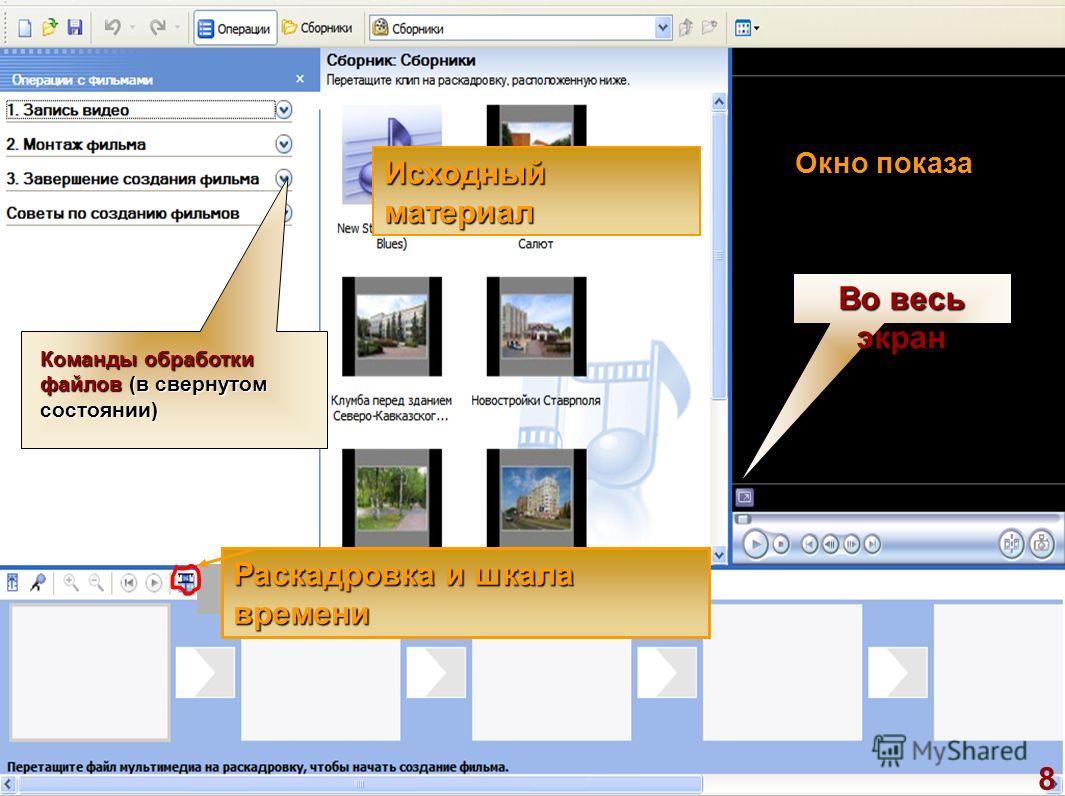Create a new collection folder
Viewport: 1065px width, 796px height.
(709, 28)
